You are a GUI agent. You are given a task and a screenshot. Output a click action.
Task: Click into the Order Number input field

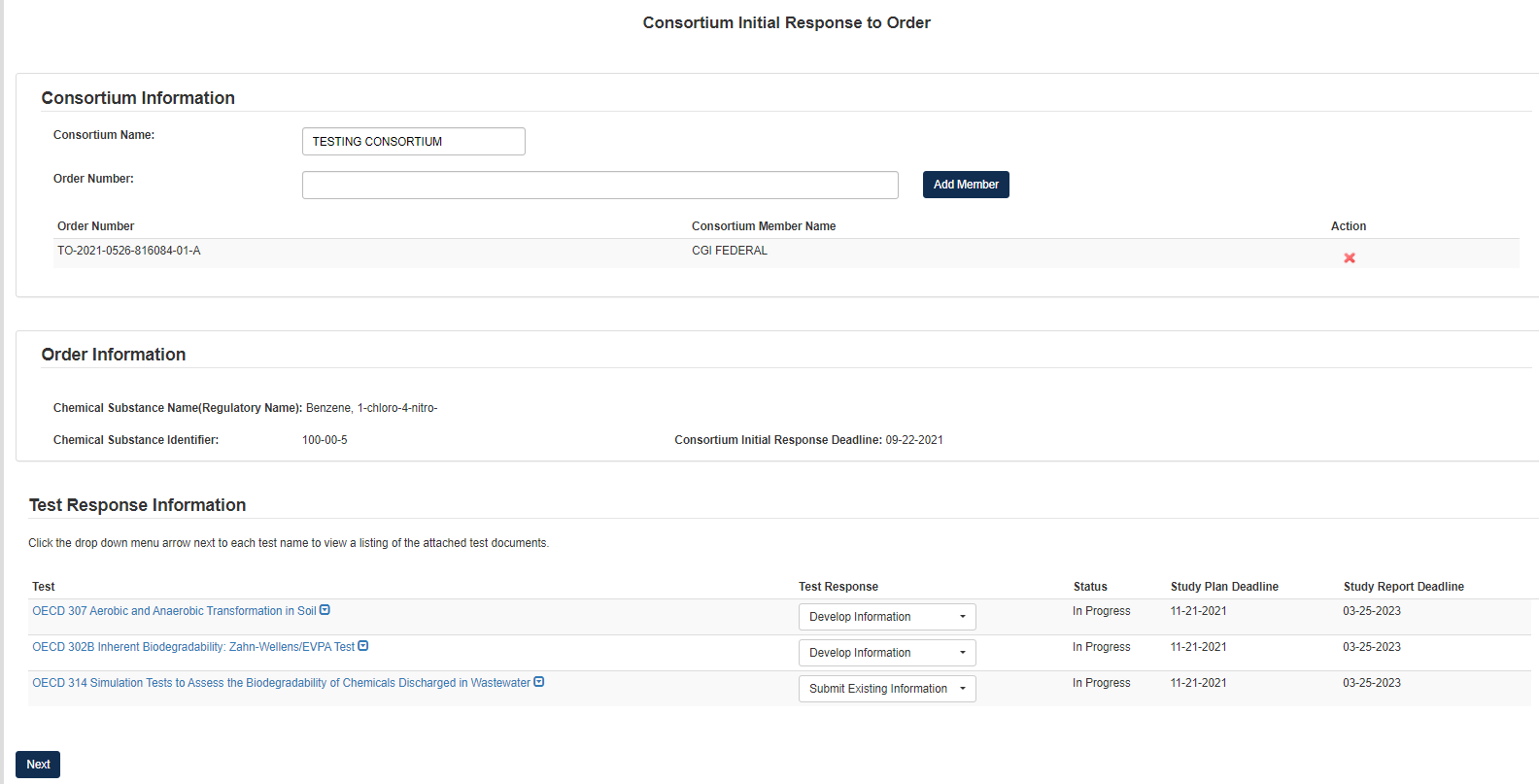599,186
